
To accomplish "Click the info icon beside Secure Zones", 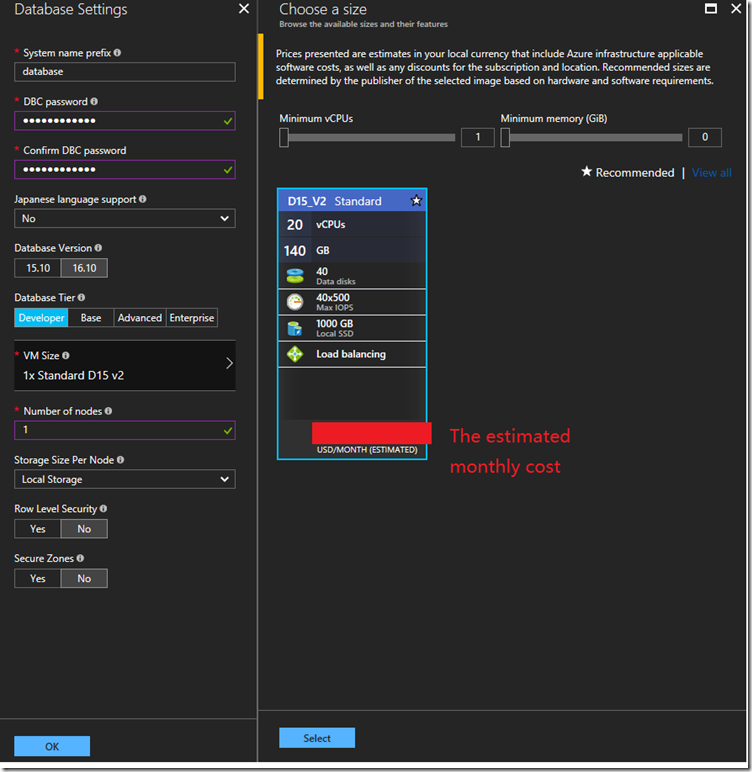I will [x=80, y=558].
